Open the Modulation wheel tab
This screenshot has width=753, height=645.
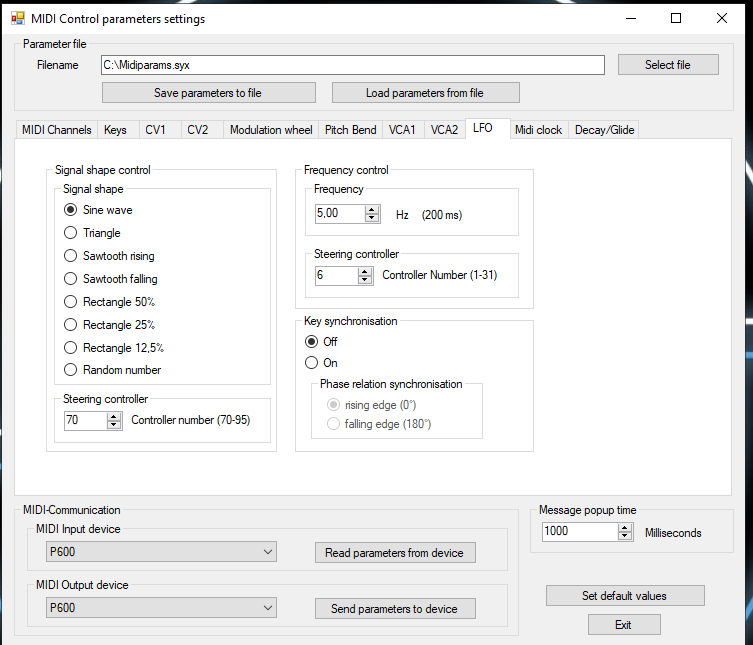271,130
